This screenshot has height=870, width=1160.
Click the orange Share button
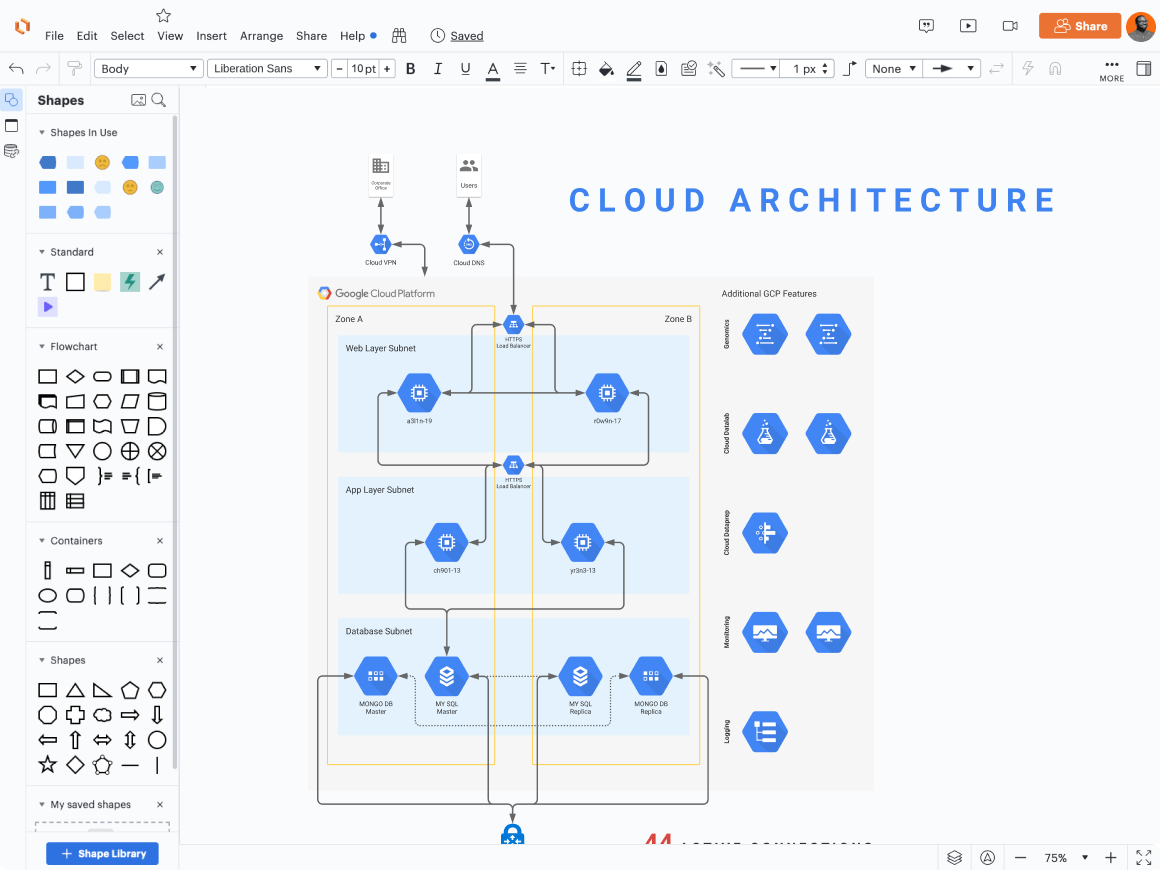click(x=1079, y=26)
